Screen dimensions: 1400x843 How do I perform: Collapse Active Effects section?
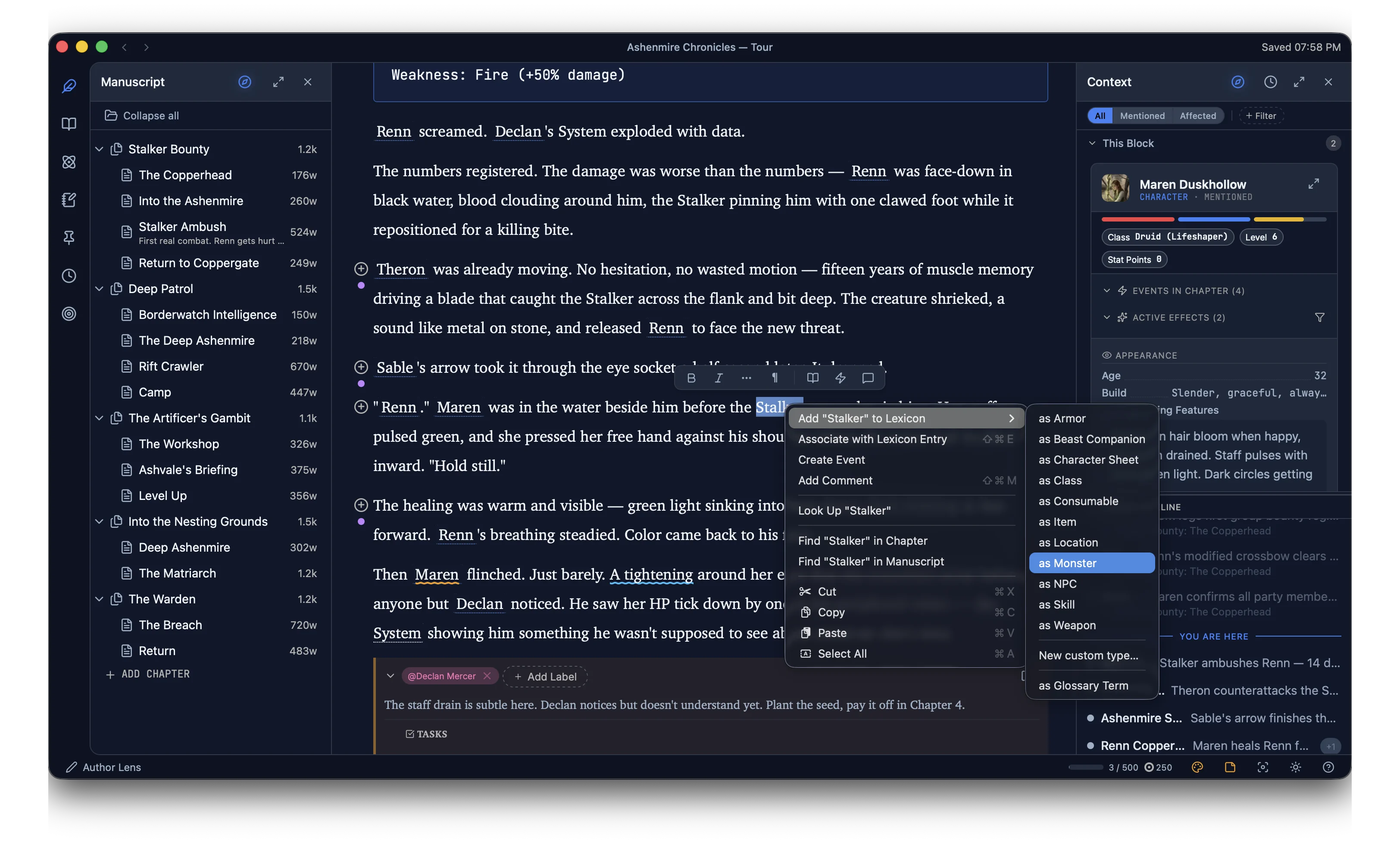click(1106, 318)
